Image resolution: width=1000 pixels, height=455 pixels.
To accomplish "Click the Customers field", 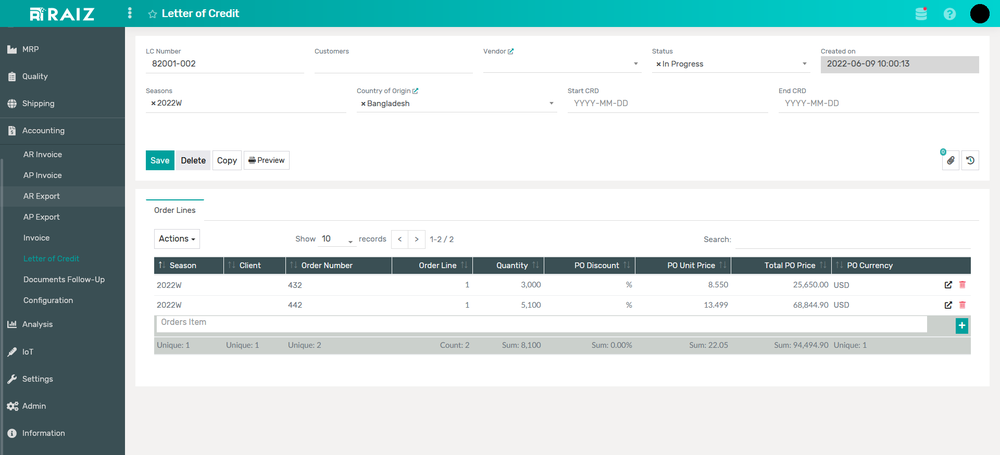I will 393,64.
